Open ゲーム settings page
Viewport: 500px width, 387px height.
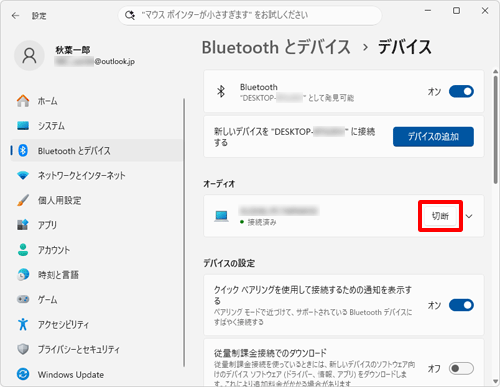[x=97, y=299]
